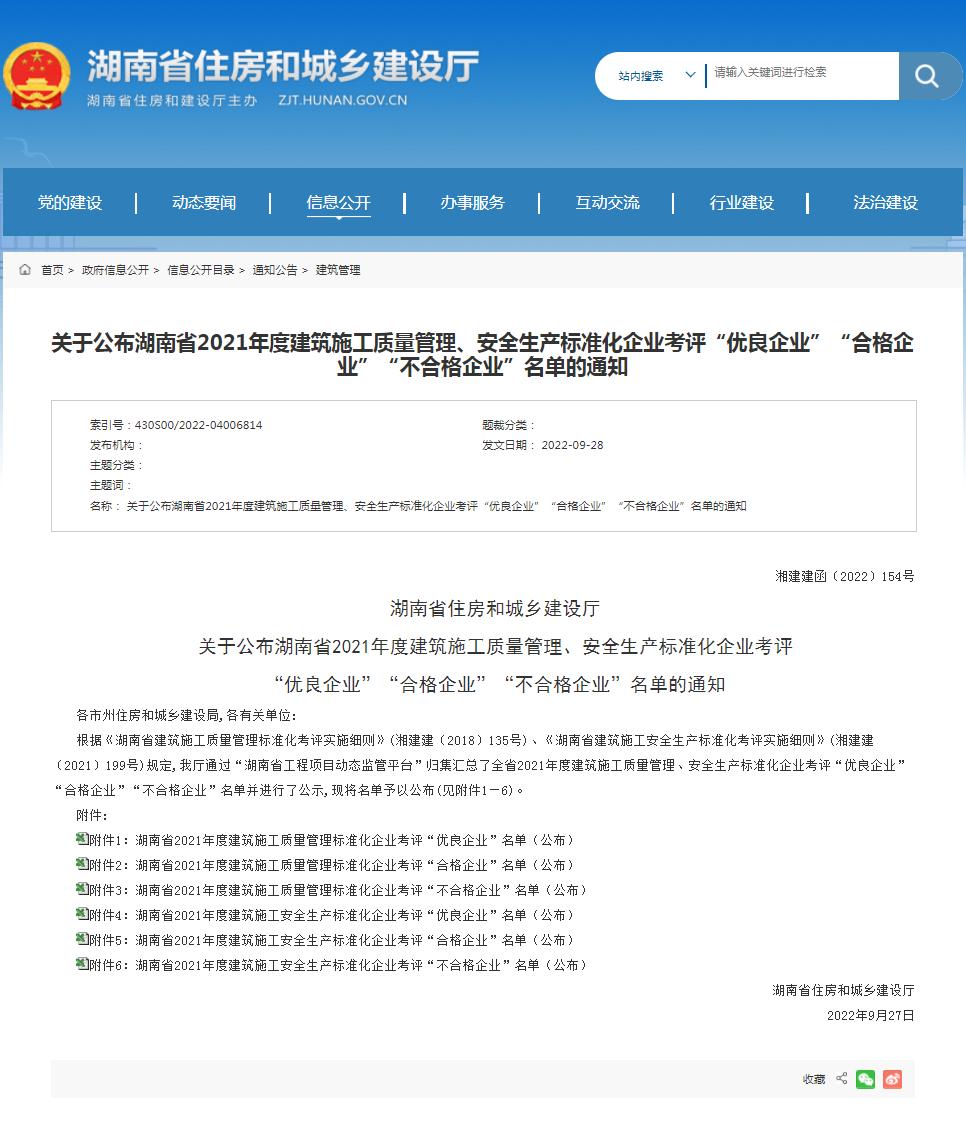The width and height of the screenshot is (966, 1131).
Task: Share the notice via WeChat icon
Action: (866, 1079)
